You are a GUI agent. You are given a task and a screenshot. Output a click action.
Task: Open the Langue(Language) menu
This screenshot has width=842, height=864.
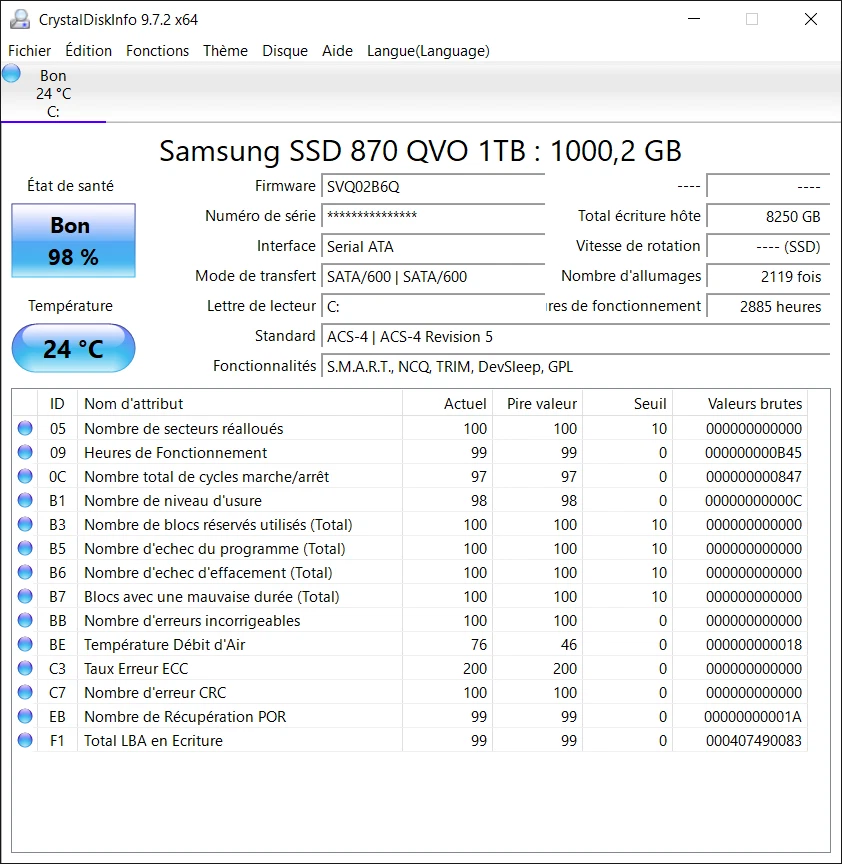(x=428, y=51)
